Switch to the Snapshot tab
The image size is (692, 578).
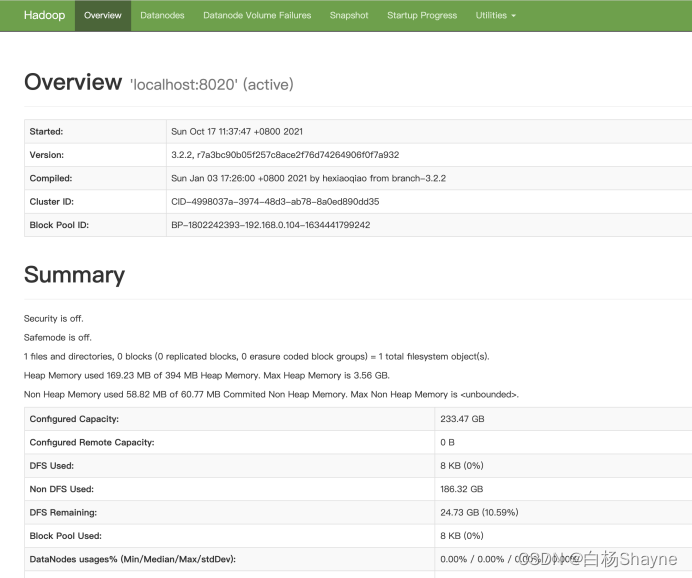point(349,15)
